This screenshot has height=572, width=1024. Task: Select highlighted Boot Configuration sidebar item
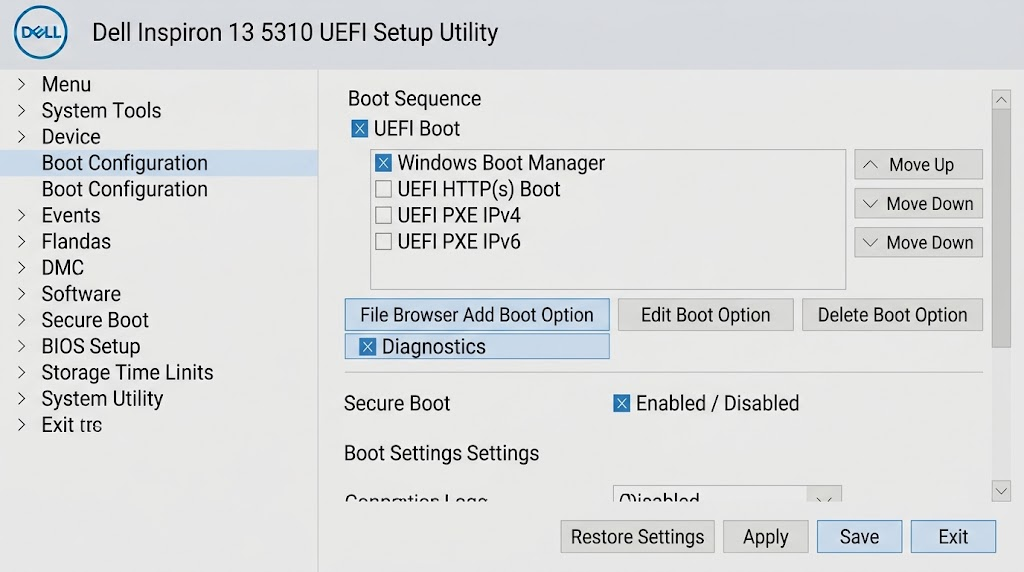point(159,163)
